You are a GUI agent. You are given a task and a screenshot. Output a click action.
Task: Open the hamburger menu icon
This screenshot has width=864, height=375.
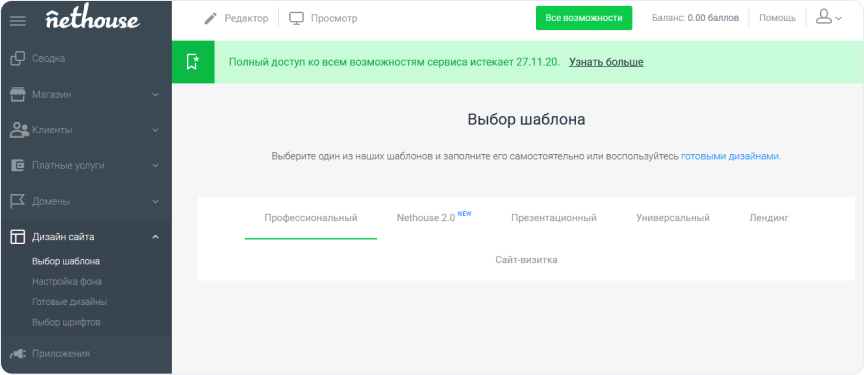[x=18, y=21]
